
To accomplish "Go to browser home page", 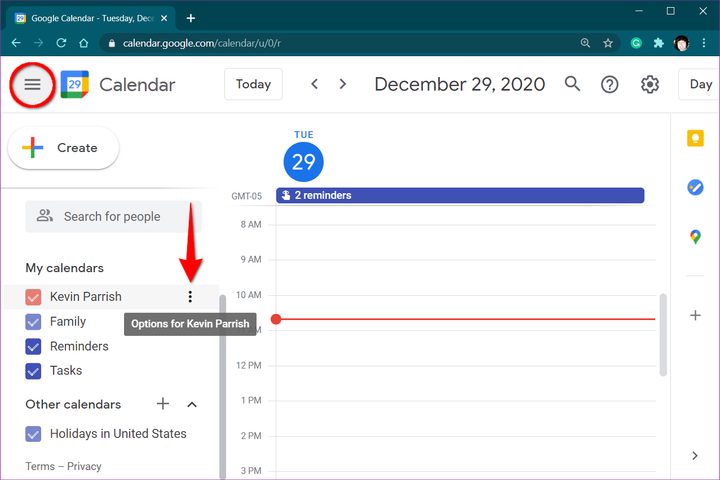I will (84, 43).
